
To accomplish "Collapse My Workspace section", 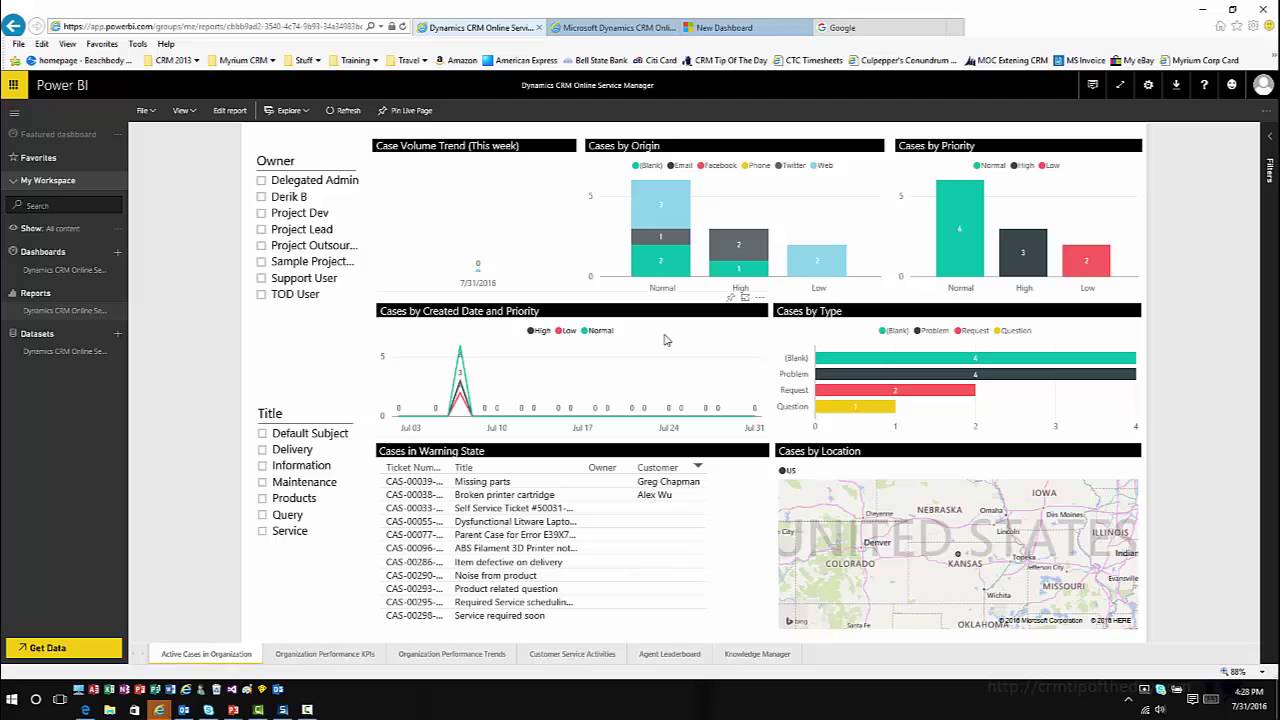I will (x=13, y=181).
